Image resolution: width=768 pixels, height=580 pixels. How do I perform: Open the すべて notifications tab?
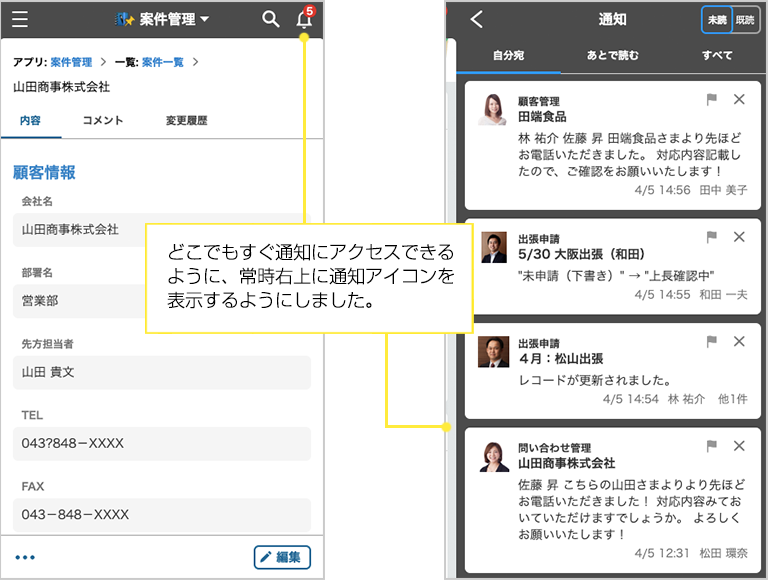tap(717, 55)
